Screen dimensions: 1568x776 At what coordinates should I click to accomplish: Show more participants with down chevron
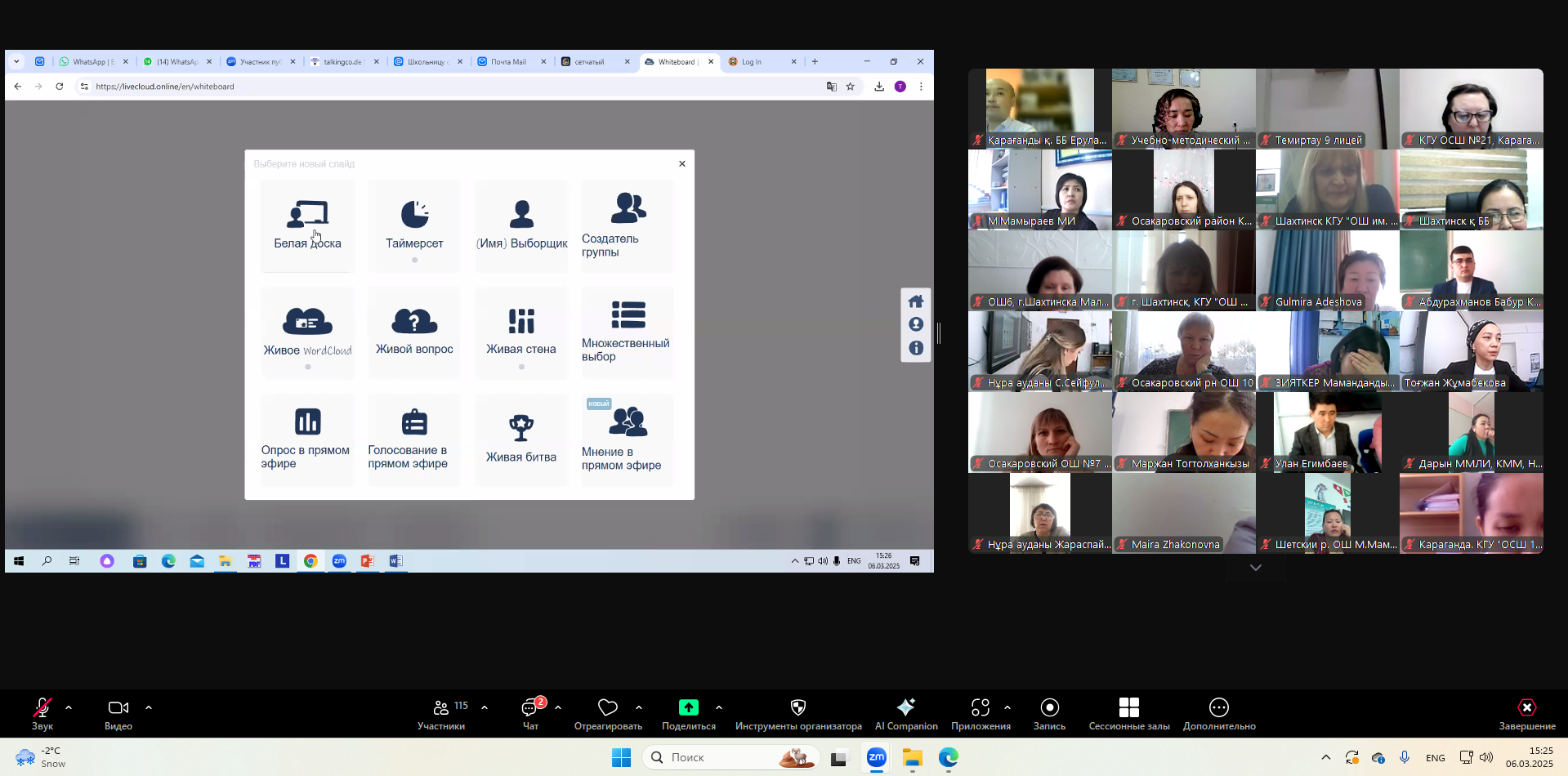pos(1255,568)
